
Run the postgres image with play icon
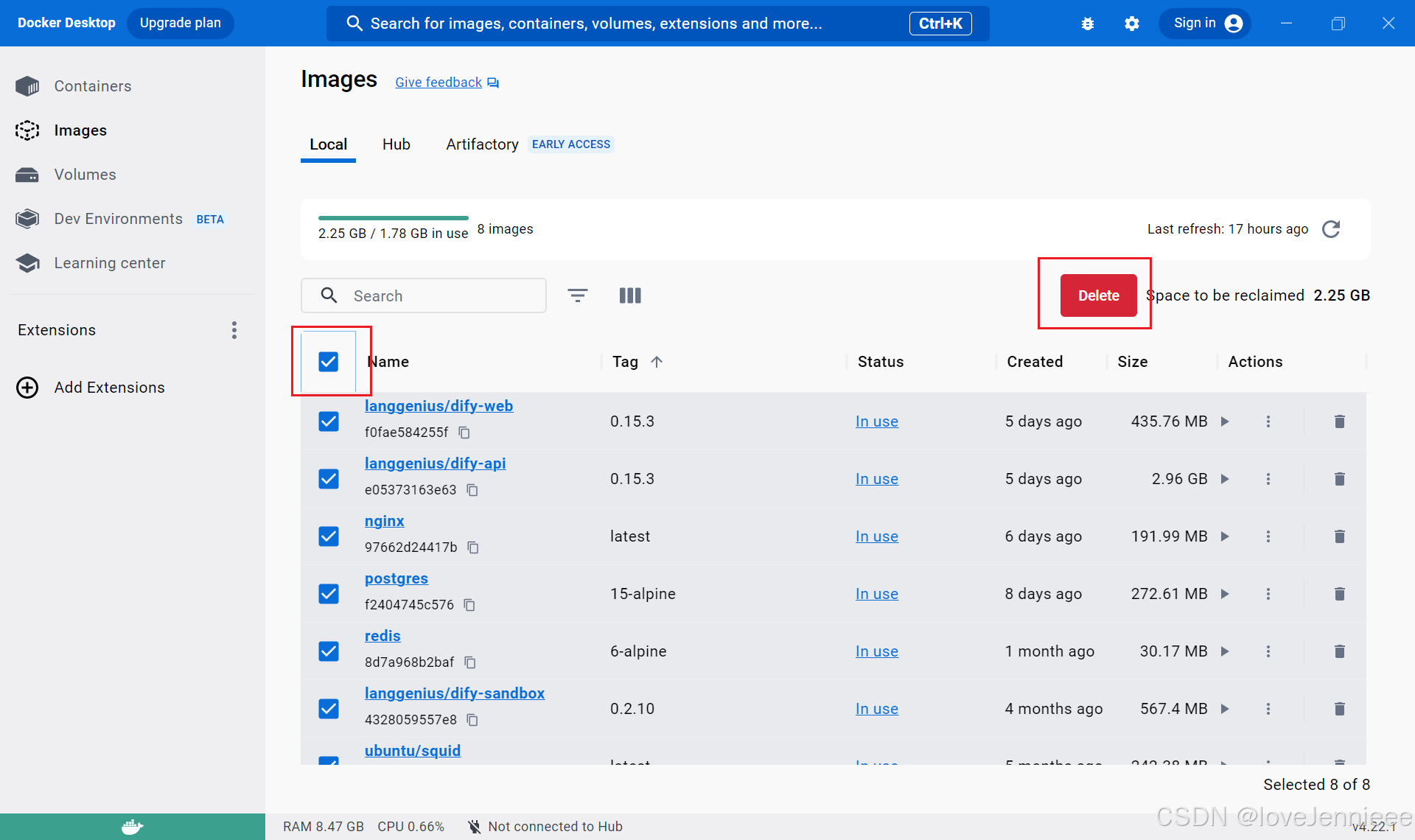click(1225, 594)
